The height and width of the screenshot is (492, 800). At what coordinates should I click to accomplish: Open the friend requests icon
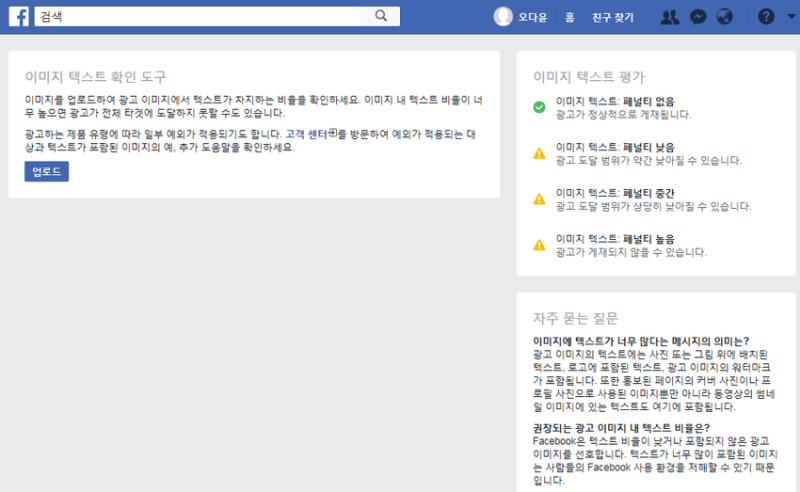tap(669, 17)
